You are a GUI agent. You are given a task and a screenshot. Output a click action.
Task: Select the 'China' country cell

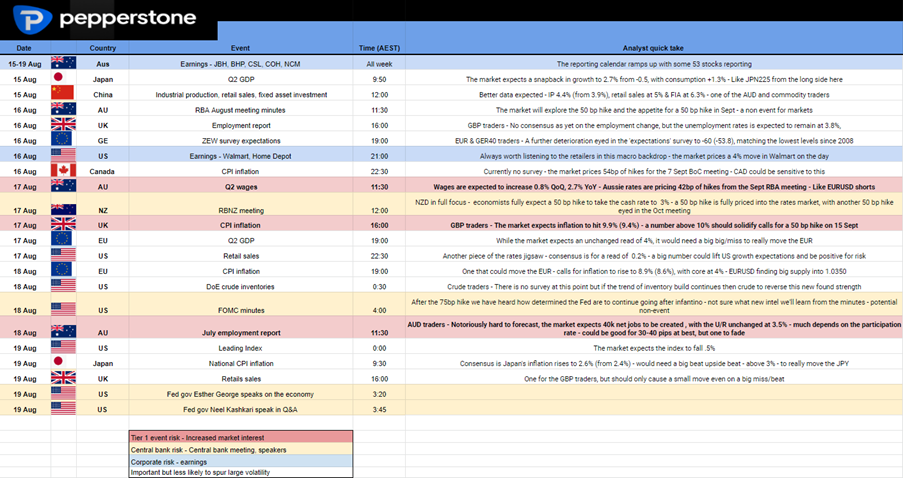coord(103,94)
